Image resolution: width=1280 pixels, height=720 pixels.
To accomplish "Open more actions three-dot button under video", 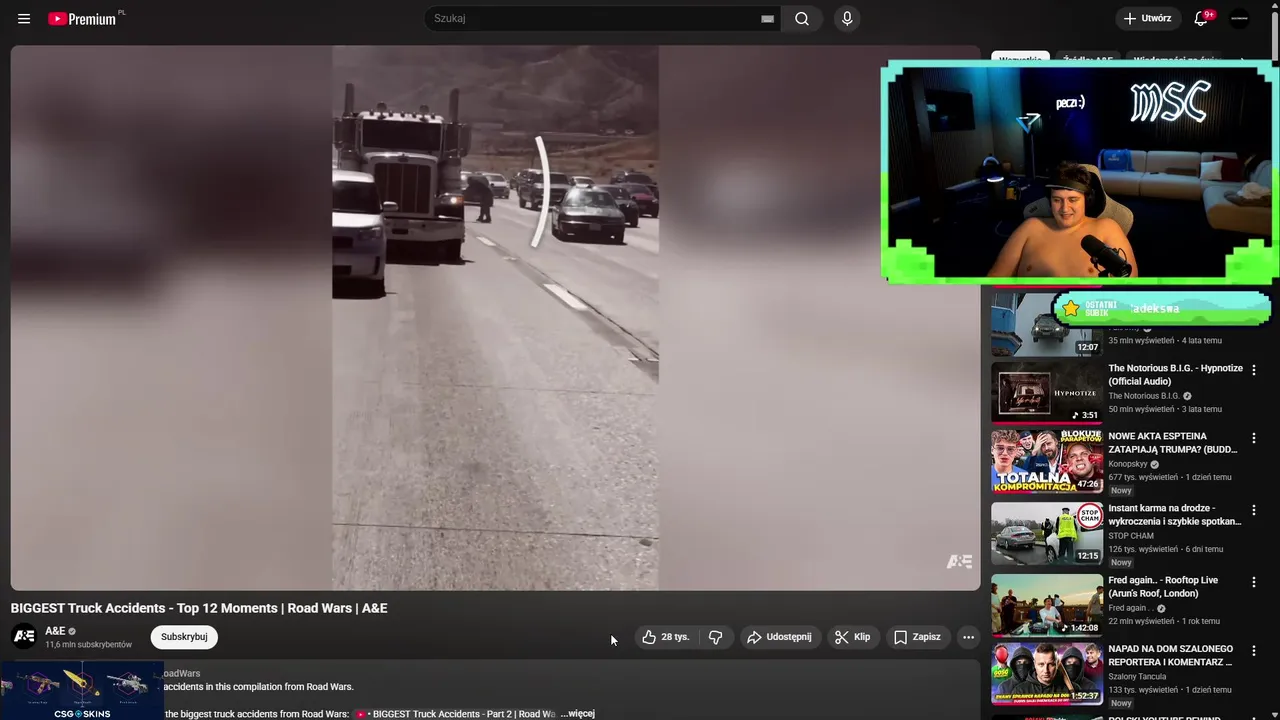I will 968,637.
